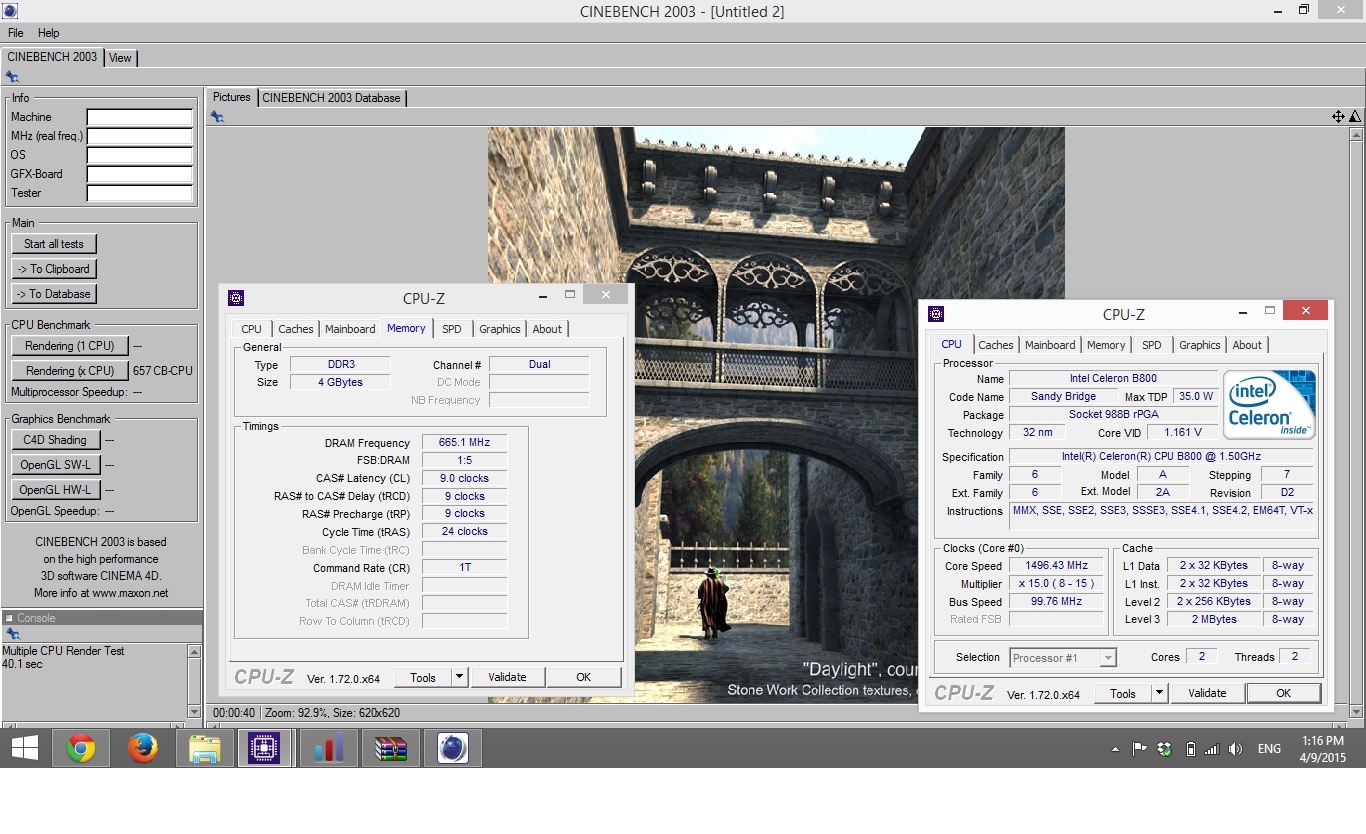This screenshot has width=1366, height=834.
Task: Click the OS input field
Action: pyautogui.click(x=139, y=155)
